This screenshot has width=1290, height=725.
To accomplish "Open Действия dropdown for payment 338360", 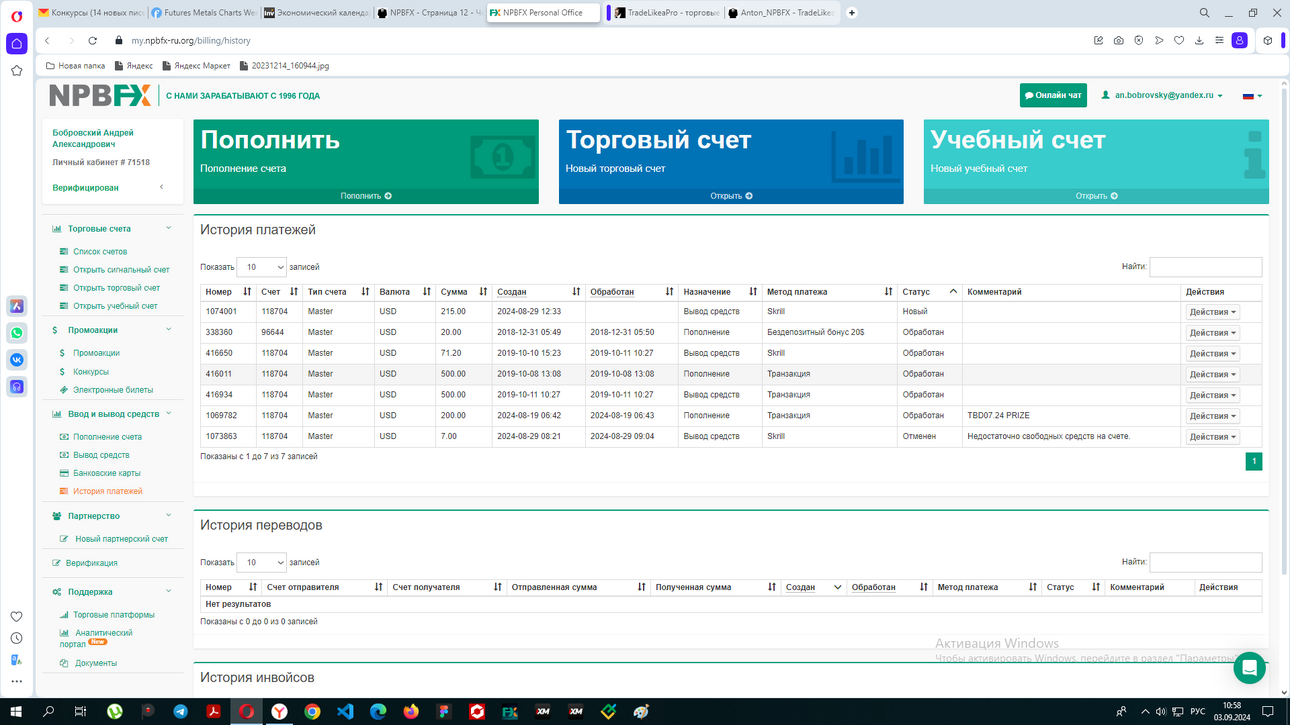I will coord(1212,333).
